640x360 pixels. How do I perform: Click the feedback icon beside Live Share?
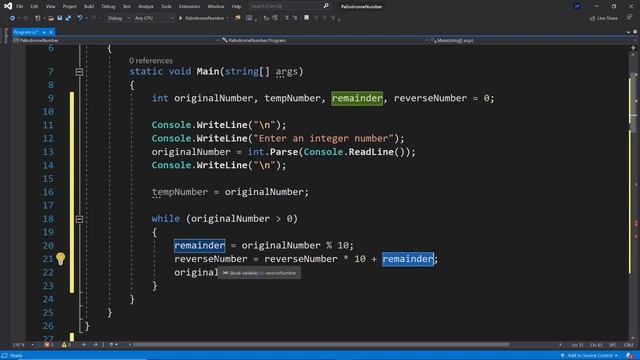coord(629,18)
